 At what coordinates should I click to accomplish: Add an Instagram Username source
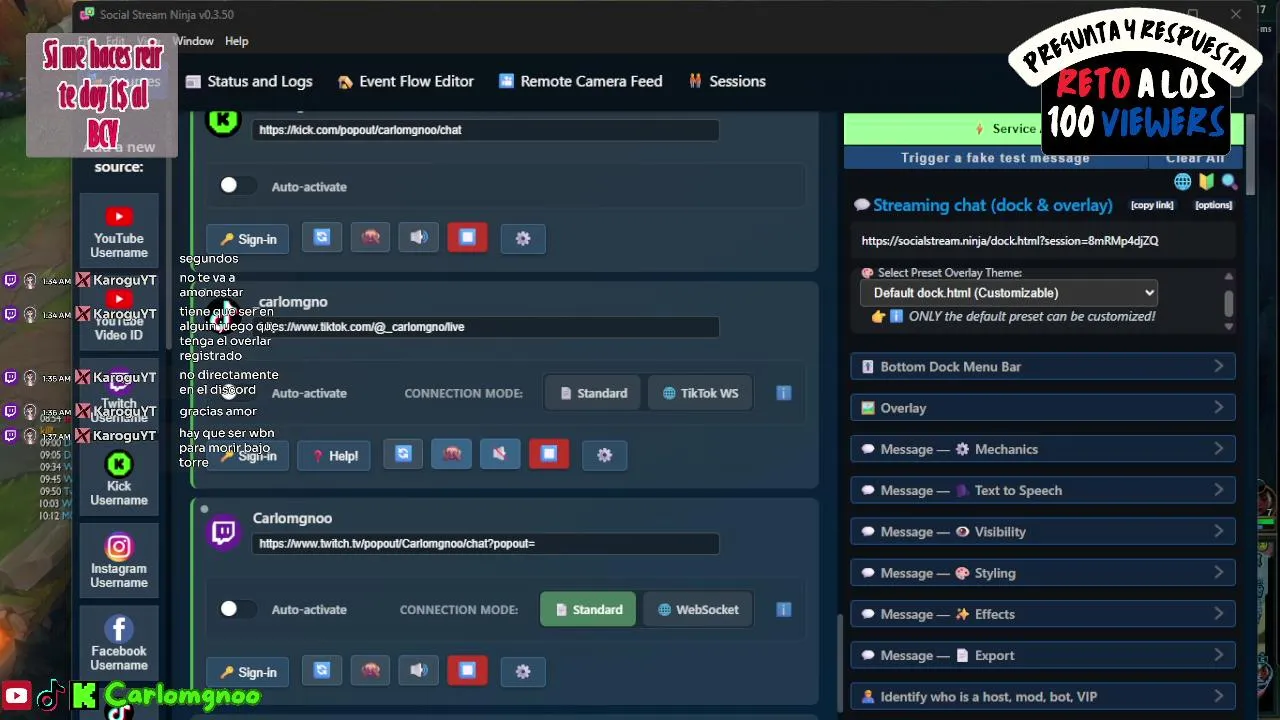click(x=119, y=561)
